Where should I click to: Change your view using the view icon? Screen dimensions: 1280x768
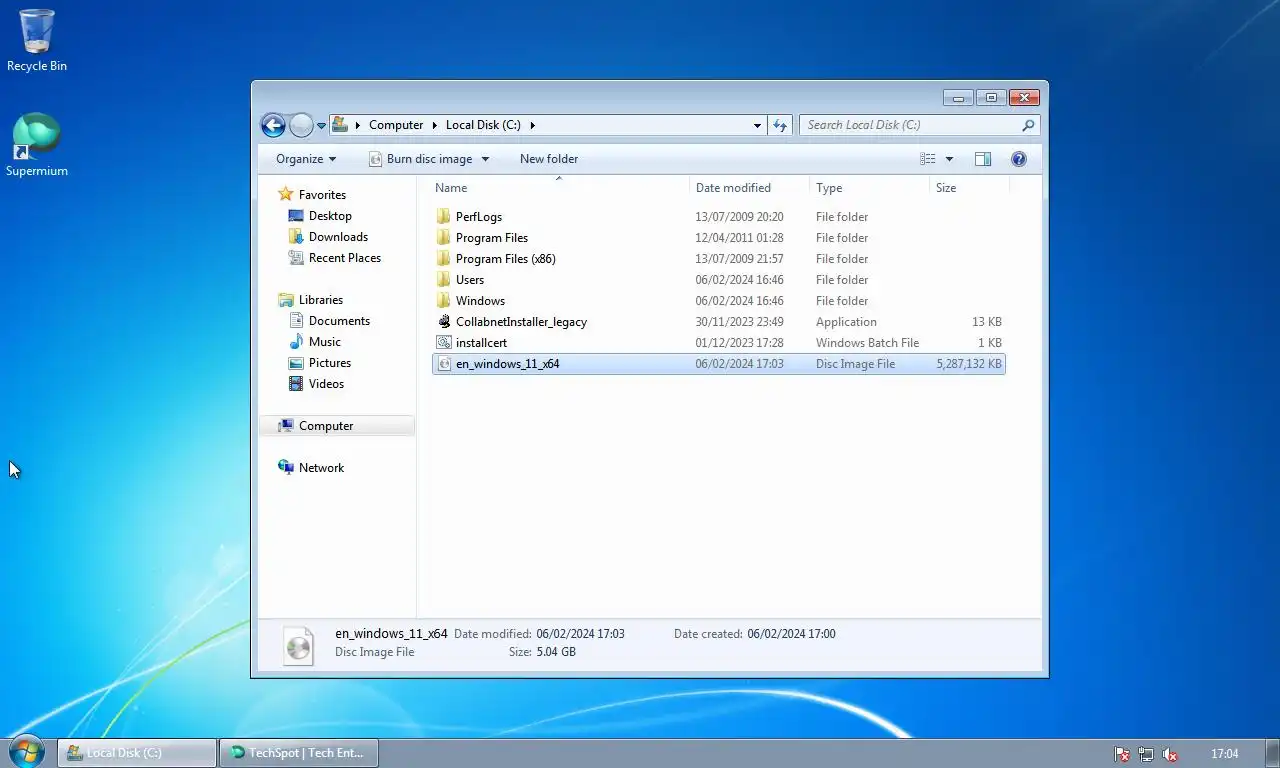[928, 159]
